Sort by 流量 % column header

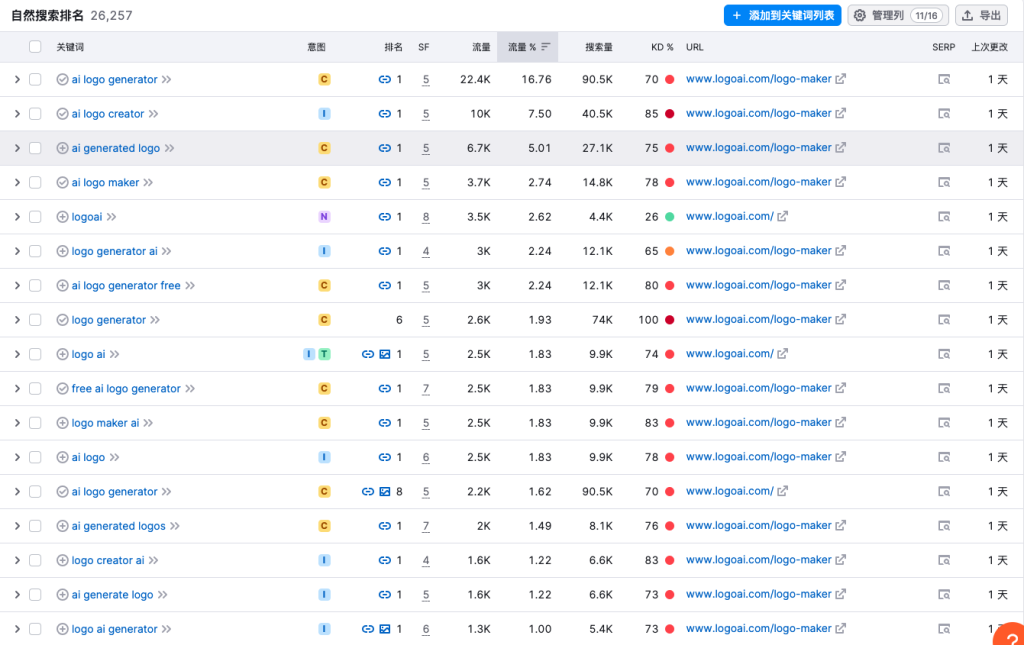(x=528, y=47)
